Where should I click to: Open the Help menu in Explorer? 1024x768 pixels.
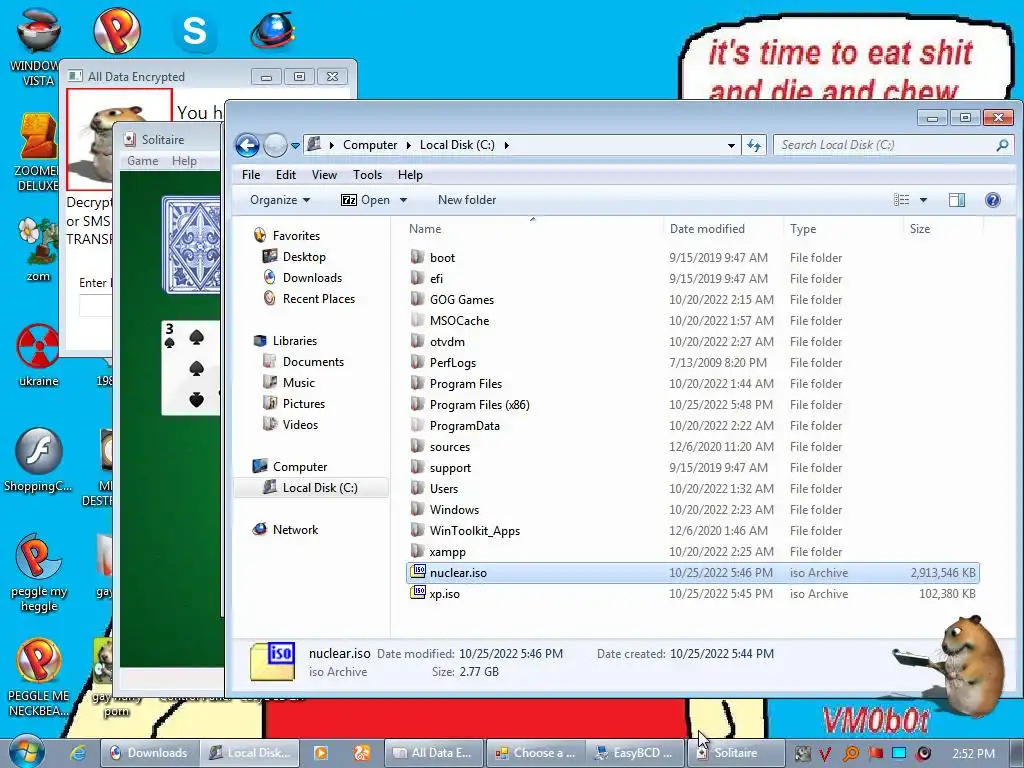[410, 175]
